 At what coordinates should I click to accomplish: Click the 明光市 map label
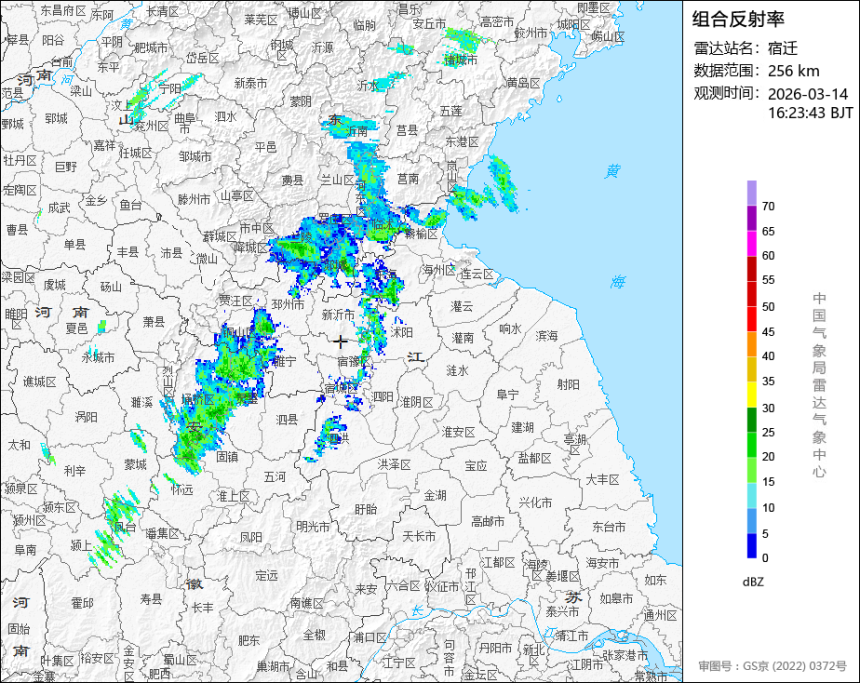[x=313, y=526]
